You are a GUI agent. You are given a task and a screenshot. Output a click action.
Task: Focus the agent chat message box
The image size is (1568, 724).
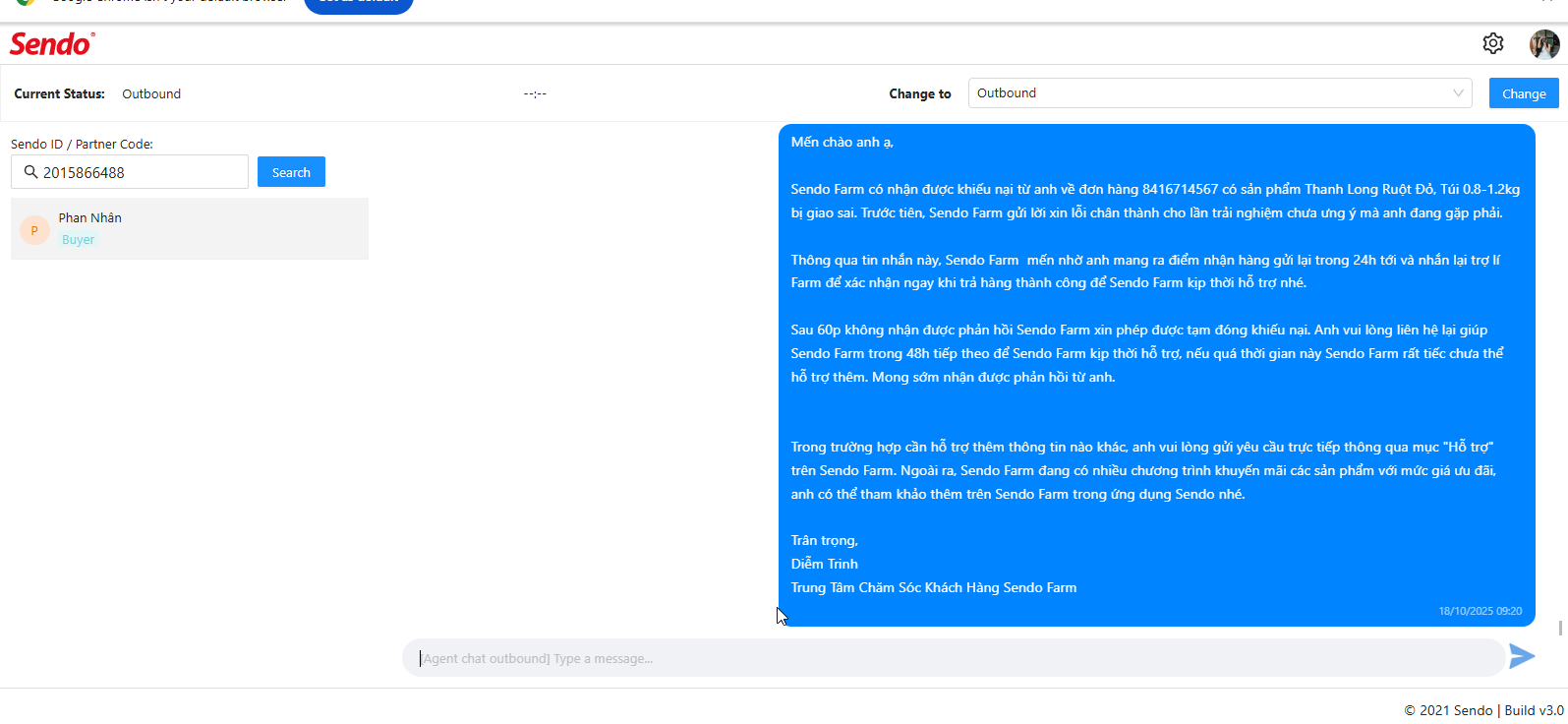[x=954, y=658]
